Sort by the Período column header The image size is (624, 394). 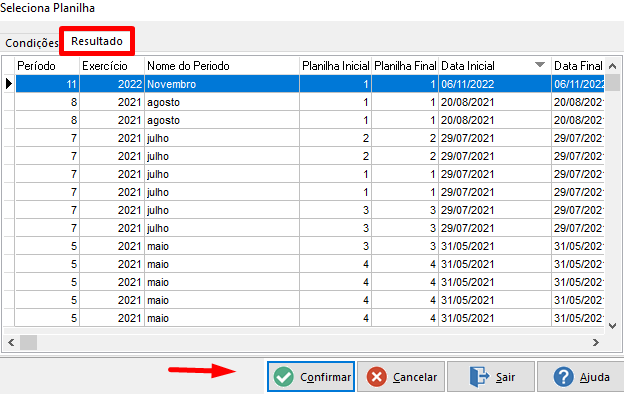(x=47, y=66)
